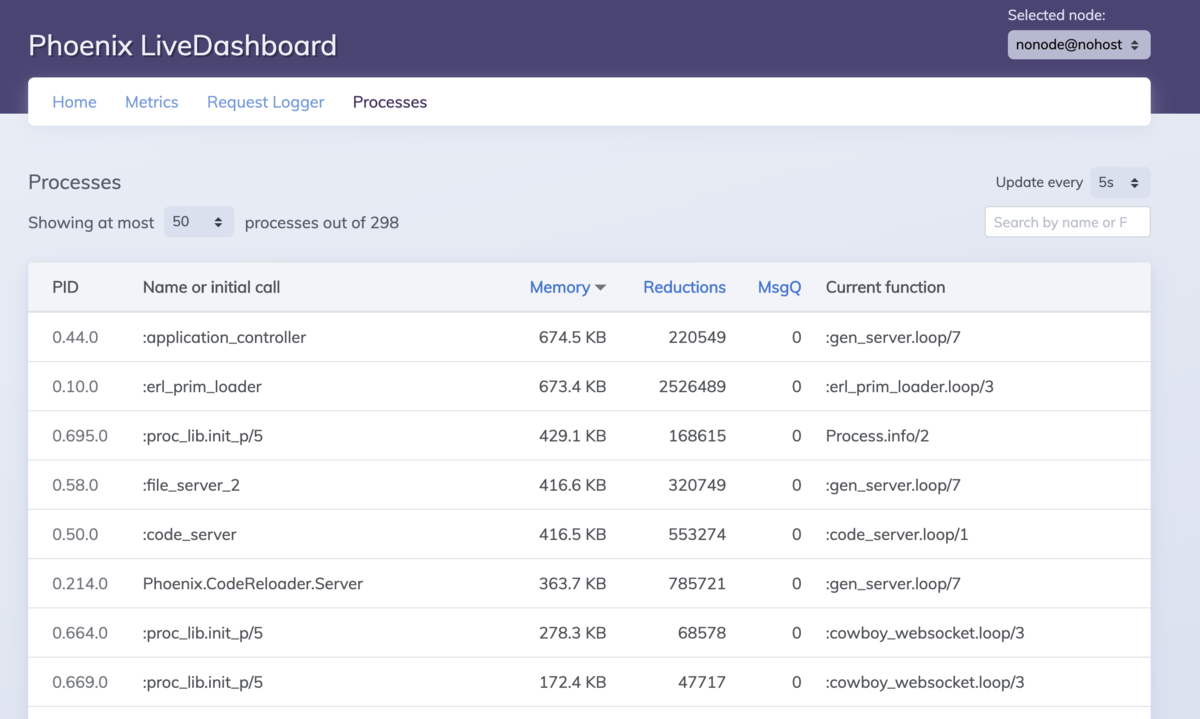This screenshot has height=719, width=1200.
Task: Switch to the Metrics tab
Action: [152, 102]
